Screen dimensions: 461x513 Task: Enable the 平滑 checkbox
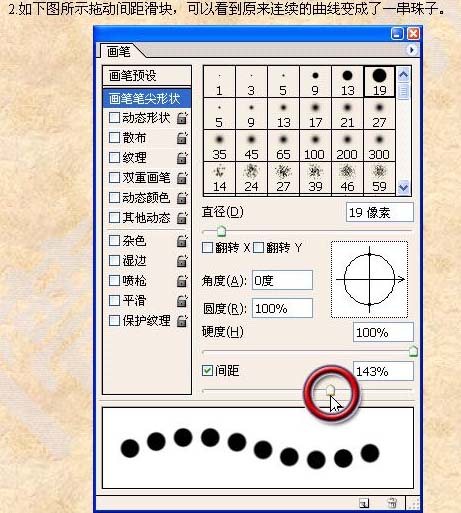(x=114, y=301)
